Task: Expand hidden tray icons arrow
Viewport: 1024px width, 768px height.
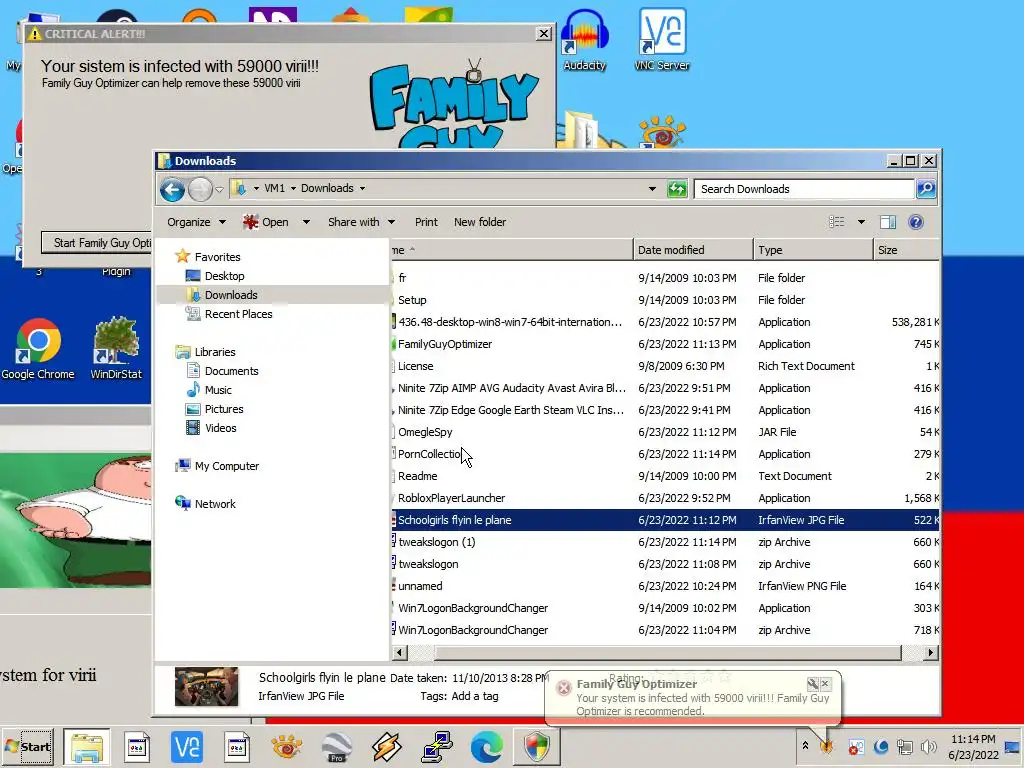Action: point(805,745)
